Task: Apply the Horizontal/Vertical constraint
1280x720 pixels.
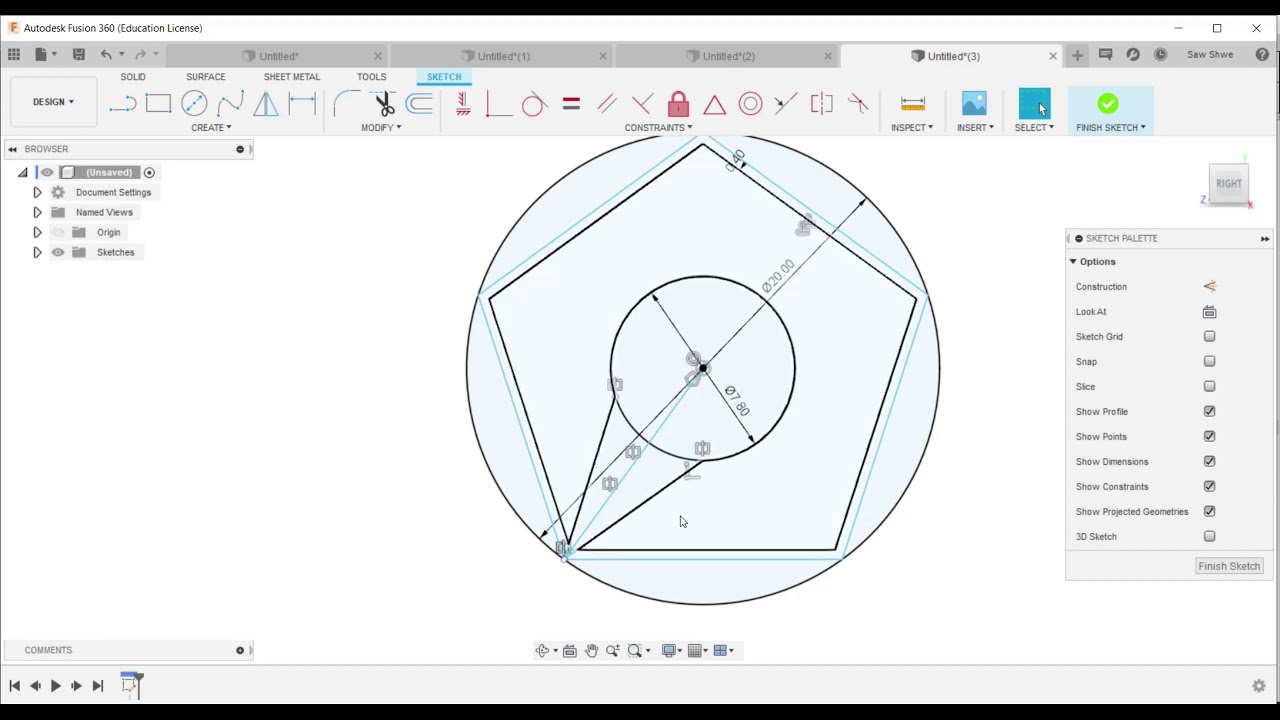Action: coord(463,103)
